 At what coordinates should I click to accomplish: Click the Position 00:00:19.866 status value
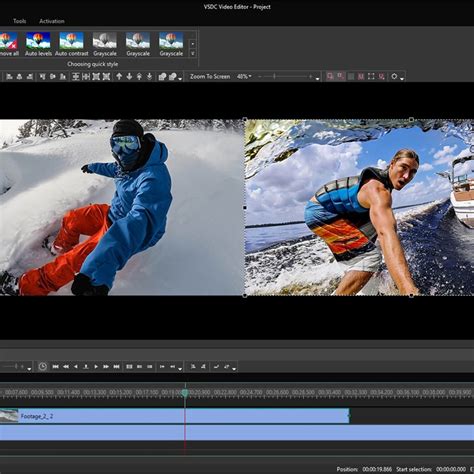377,469
